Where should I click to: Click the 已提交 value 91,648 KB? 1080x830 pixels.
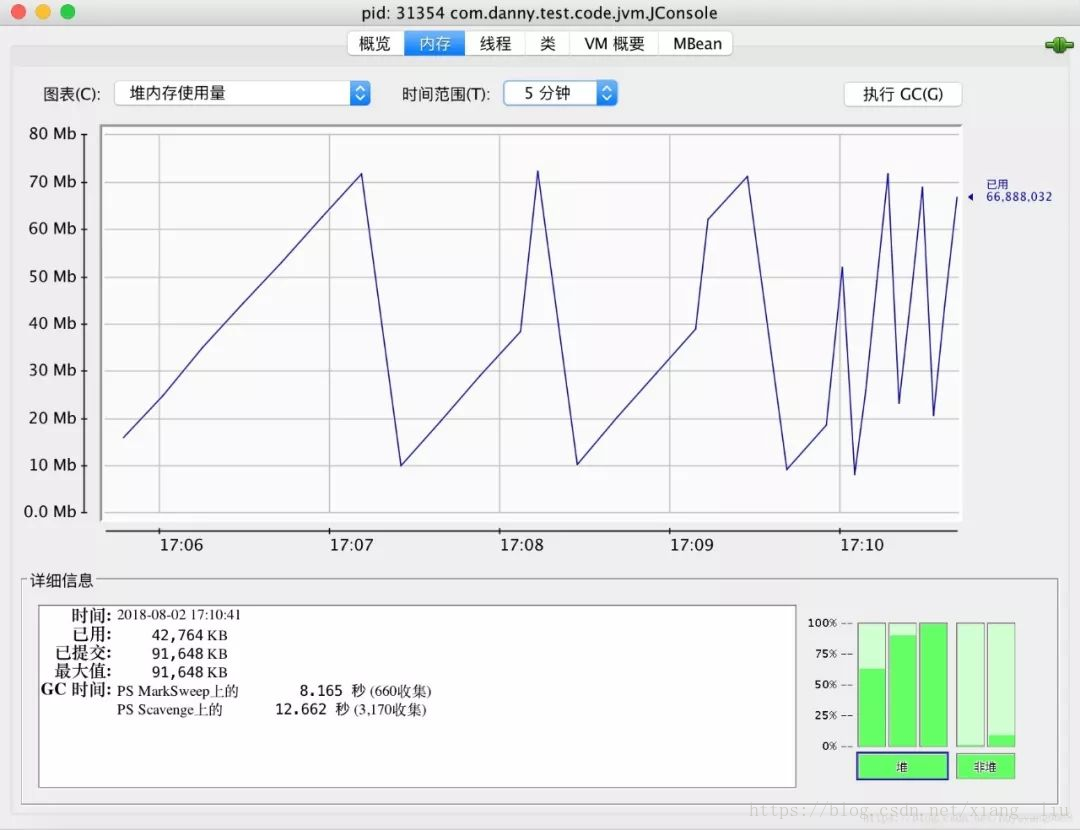[189, 654]
